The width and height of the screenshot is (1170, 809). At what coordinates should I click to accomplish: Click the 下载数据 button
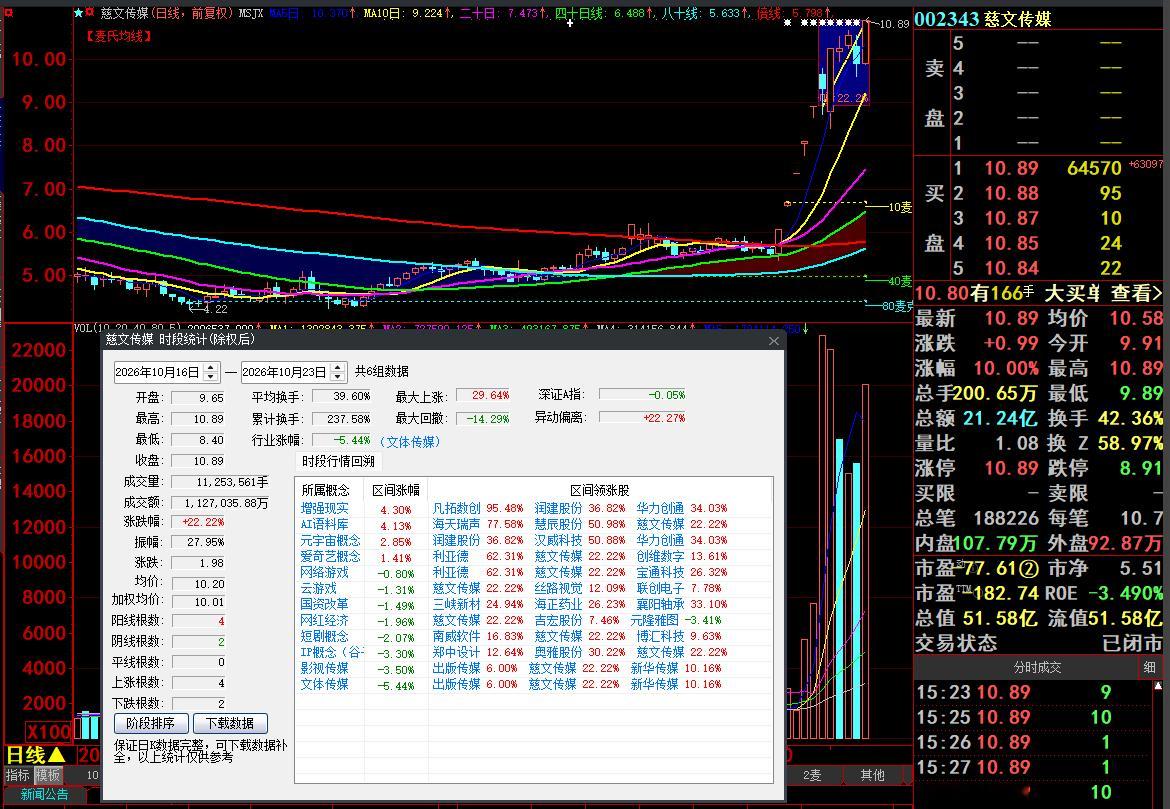pyautogui.click(x=230, y=723)
